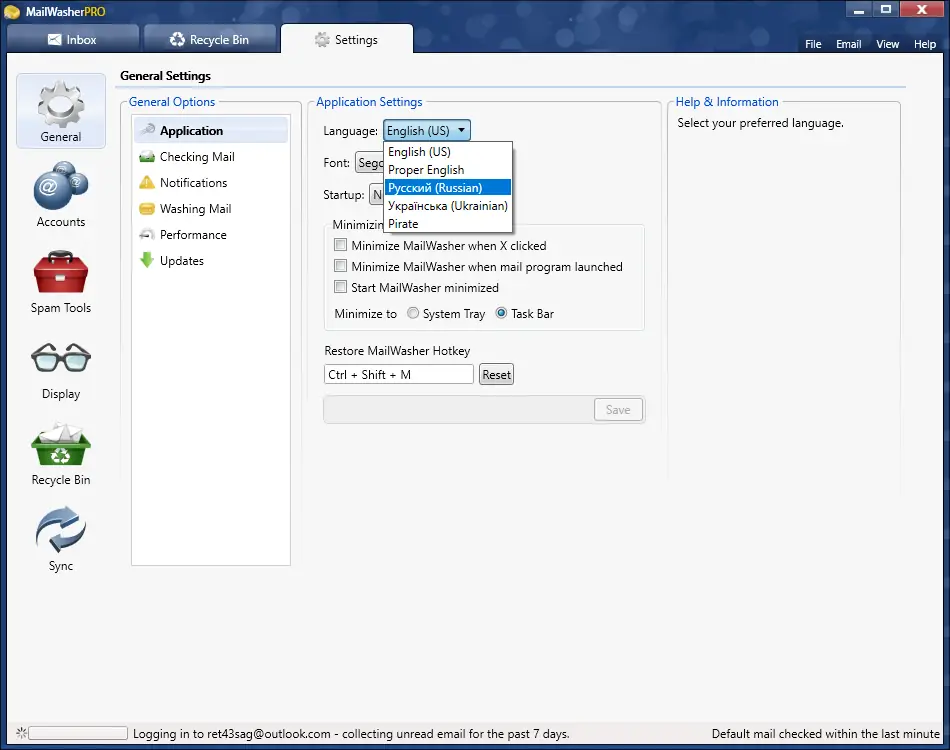Screen dimensions: 950x750
Task: Choose English (US) from language list
Action: (448, 151)
